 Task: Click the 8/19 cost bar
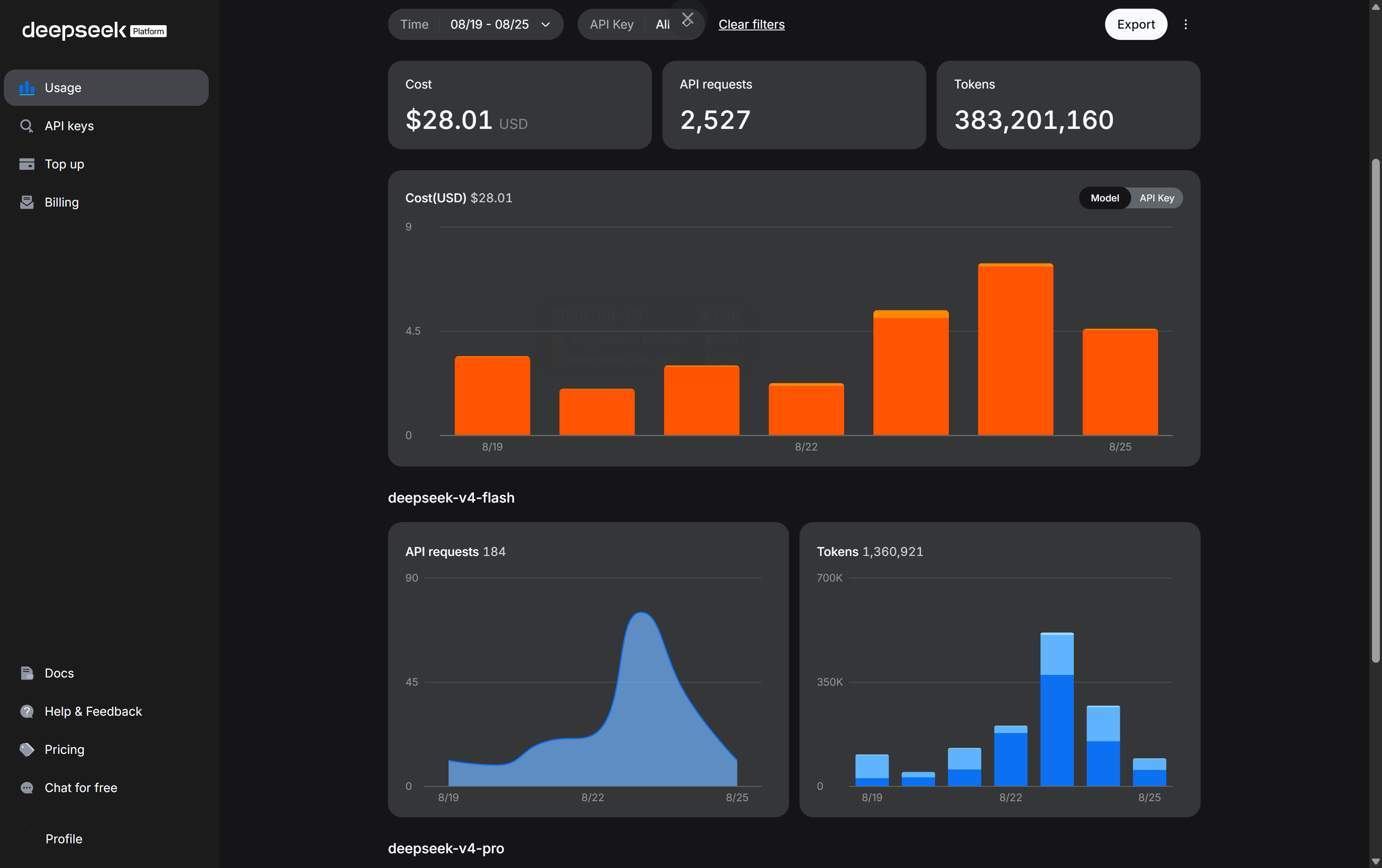pyautogui.click(x=492, y=395)
